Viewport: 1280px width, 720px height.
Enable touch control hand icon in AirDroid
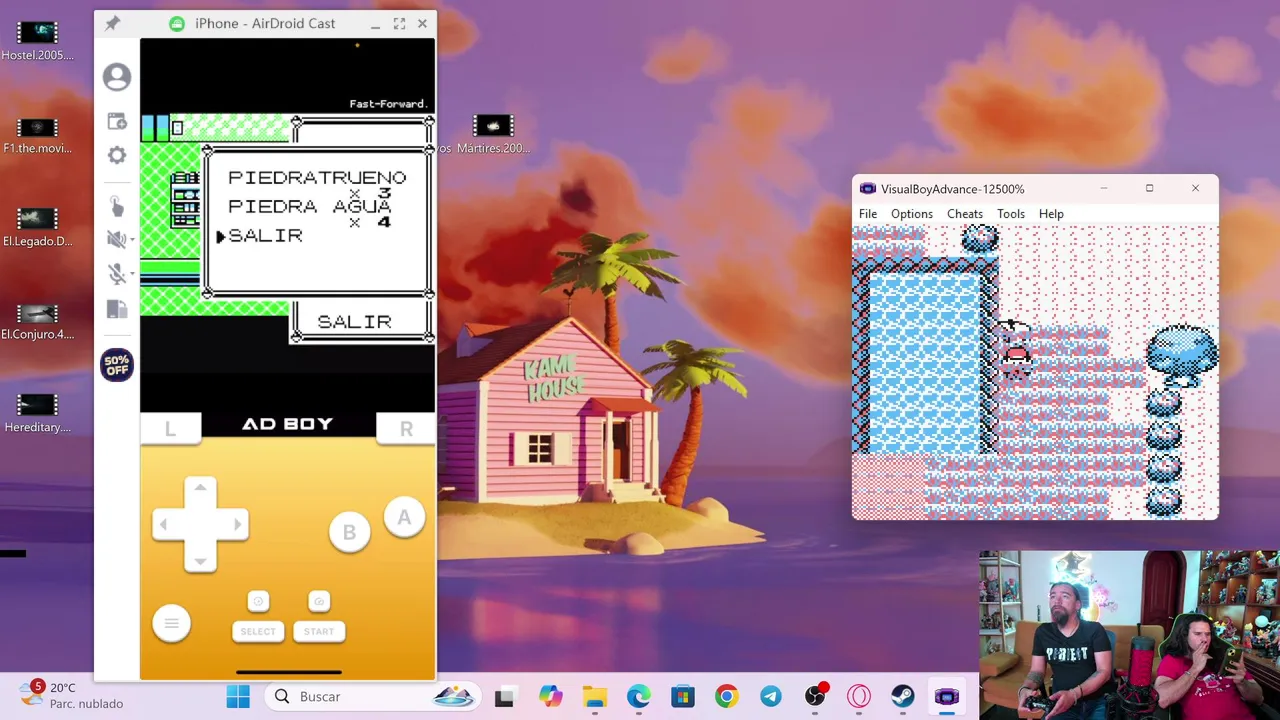click(x=117, y=206)
